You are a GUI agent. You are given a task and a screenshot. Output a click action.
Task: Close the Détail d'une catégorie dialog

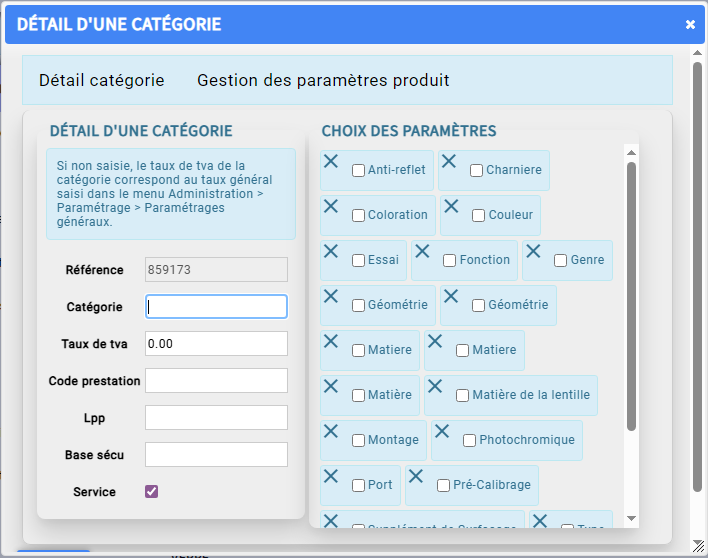point(690,24)
